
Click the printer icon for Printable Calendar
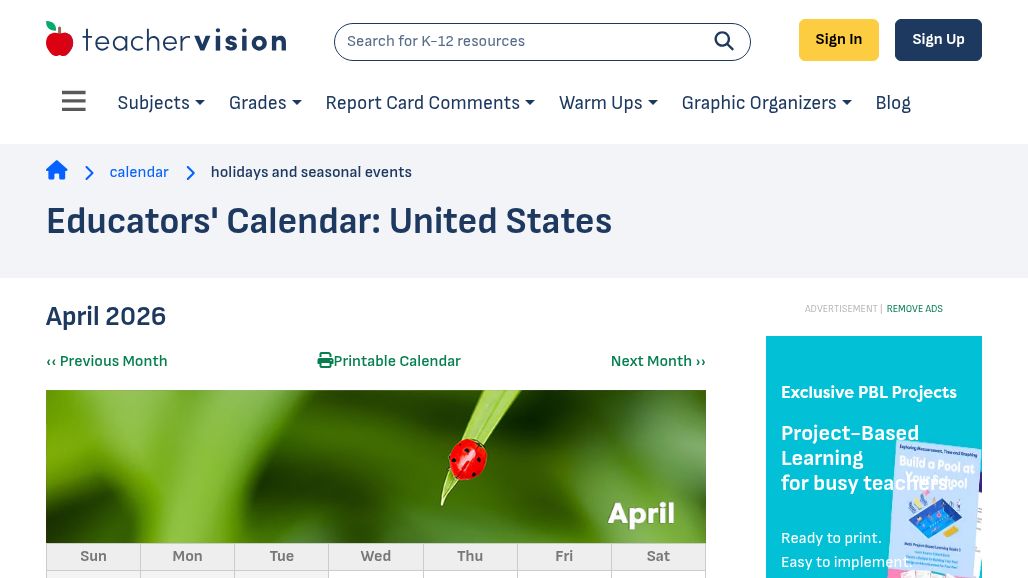(x=325, y=361)
